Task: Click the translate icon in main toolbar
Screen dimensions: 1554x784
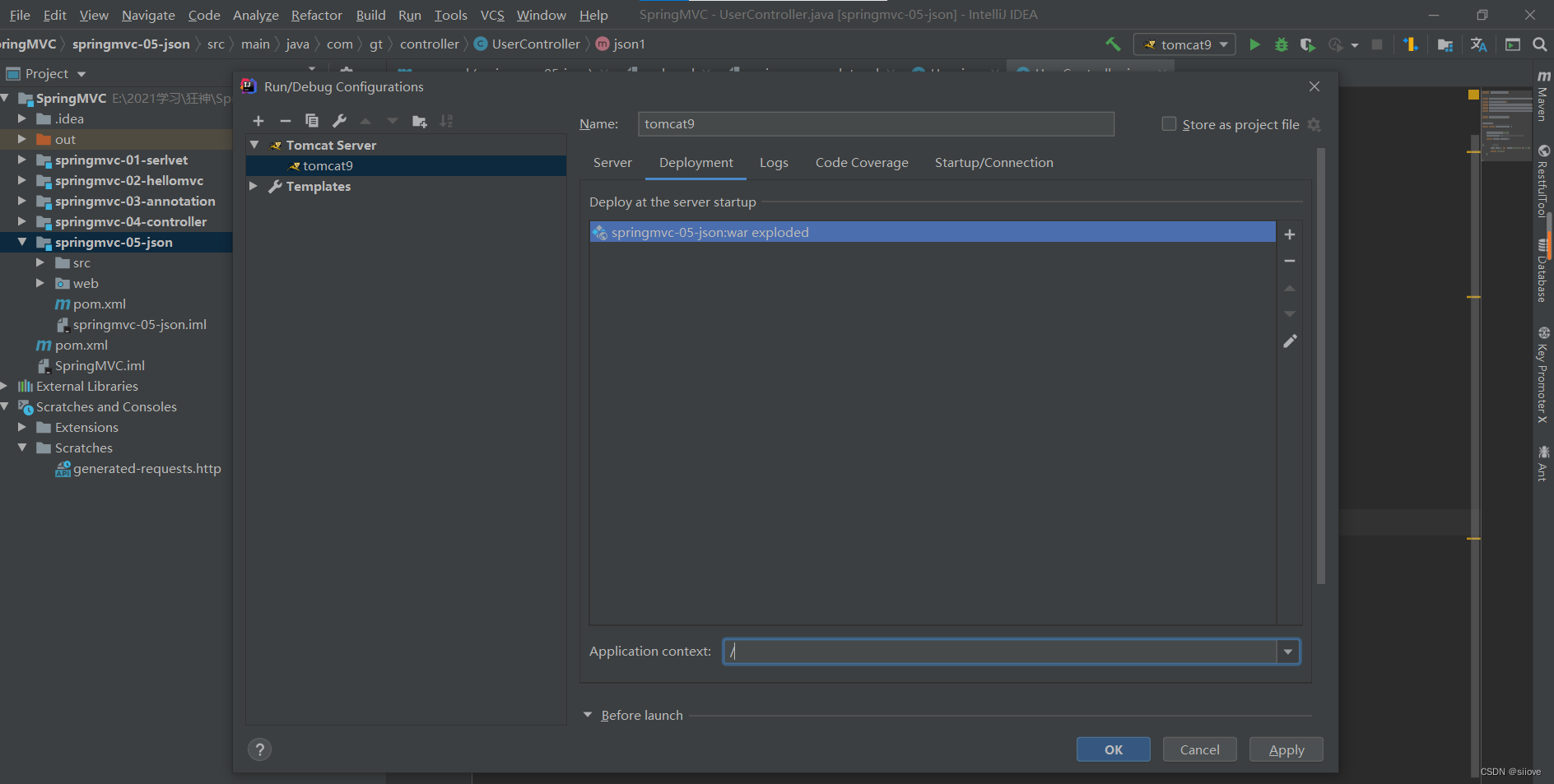Action: (1479, 44)
